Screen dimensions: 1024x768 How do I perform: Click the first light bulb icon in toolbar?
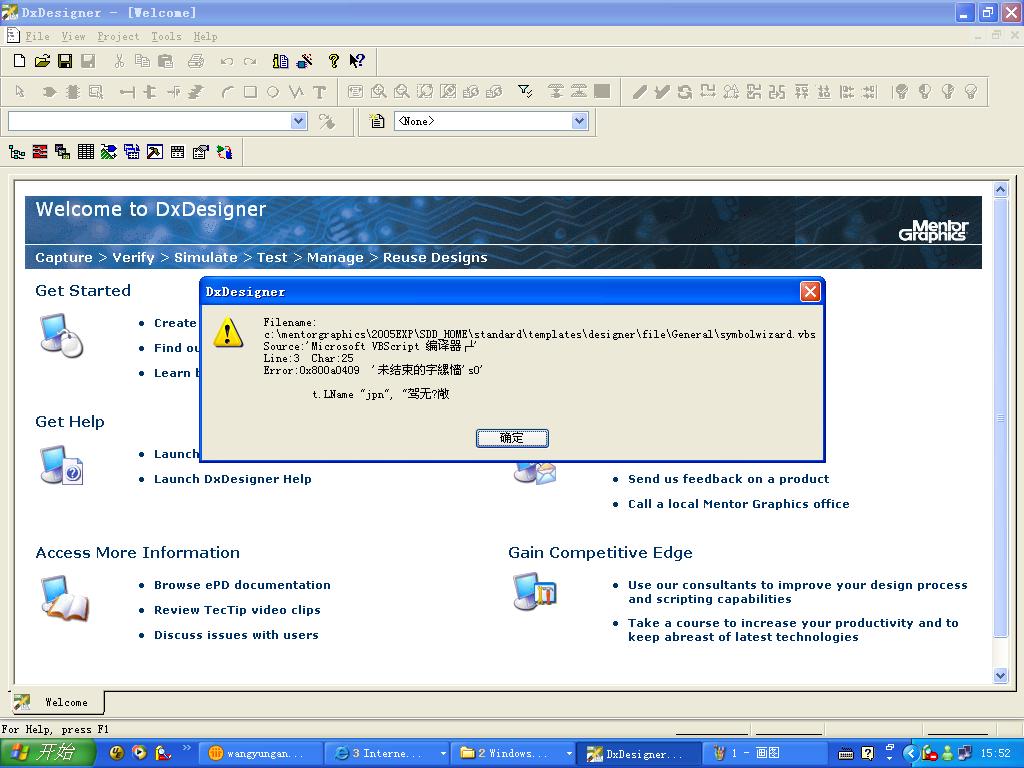coord(901,92)
